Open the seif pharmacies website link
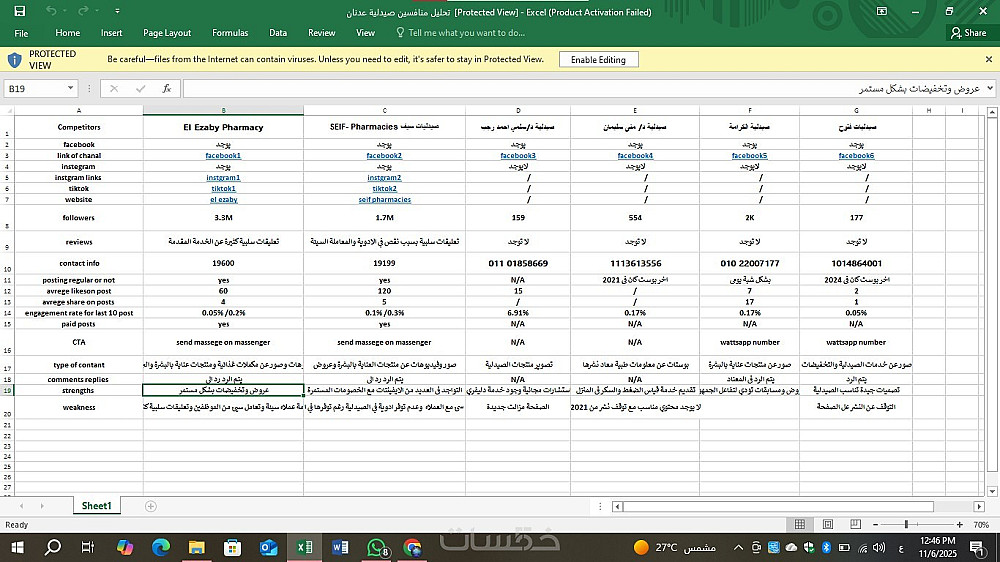Viewport: 1000px width, 562px height. pyautogui.click(x=385, y=200)
